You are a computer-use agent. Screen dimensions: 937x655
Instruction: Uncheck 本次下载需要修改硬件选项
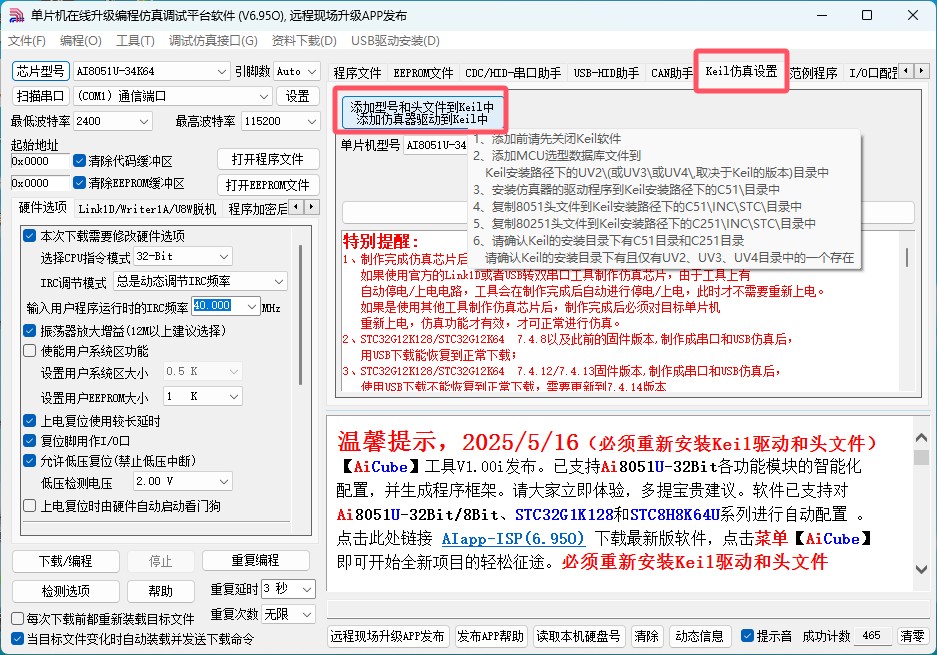(x=29, y=235)
